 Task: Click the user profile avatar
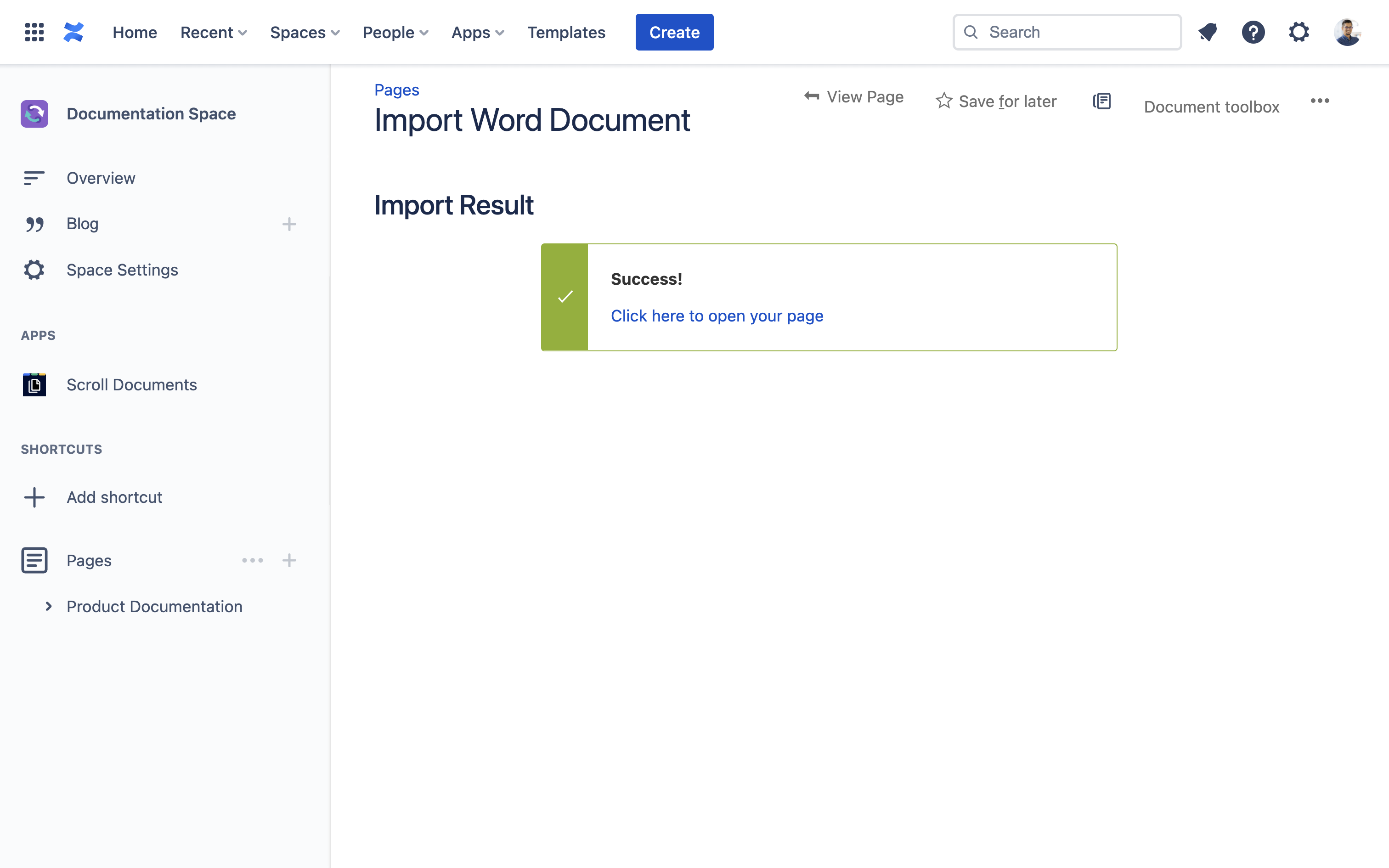pyautogui.click(x=1347, y=32)
